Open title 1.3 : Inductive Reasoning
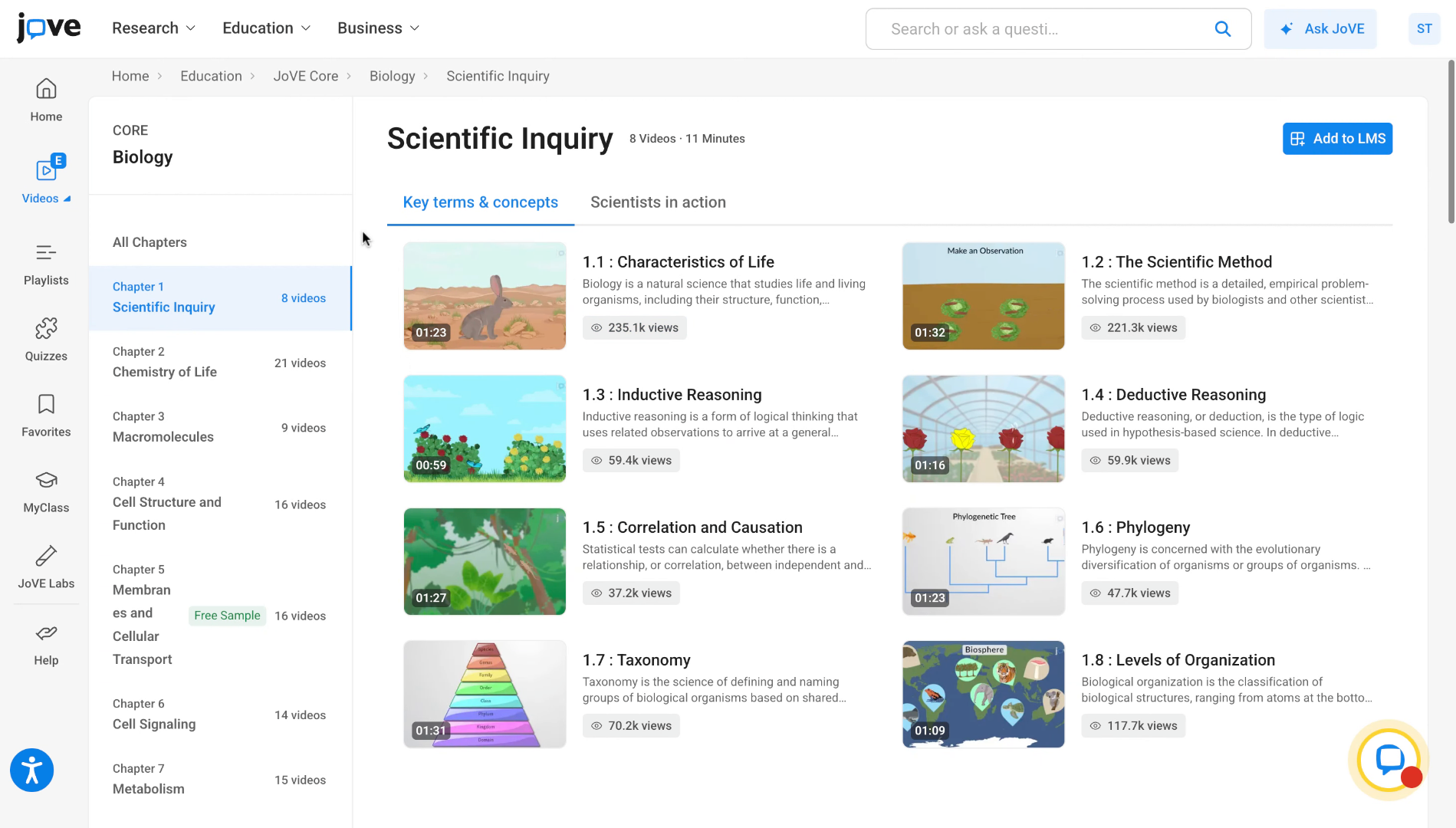 [672, 395]
